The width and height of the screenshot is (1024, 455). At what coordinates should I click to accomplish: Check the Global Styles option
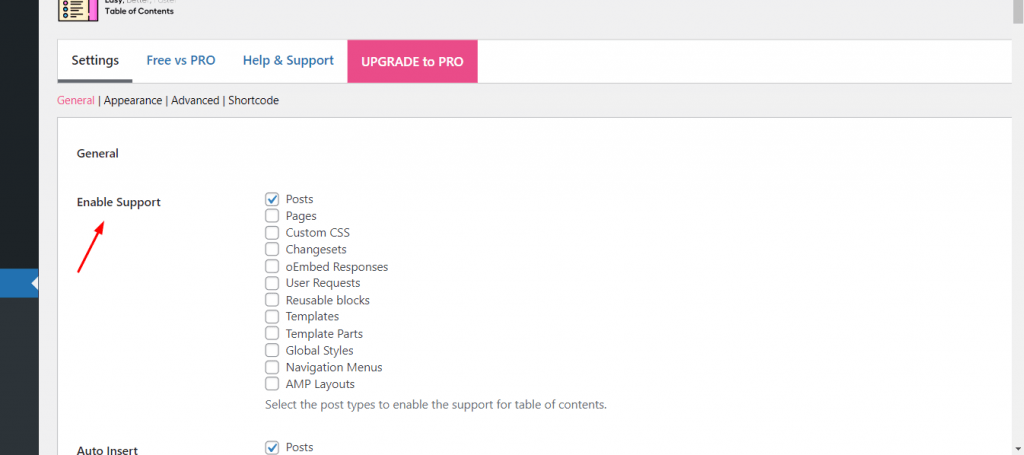(x=272, y=351)
